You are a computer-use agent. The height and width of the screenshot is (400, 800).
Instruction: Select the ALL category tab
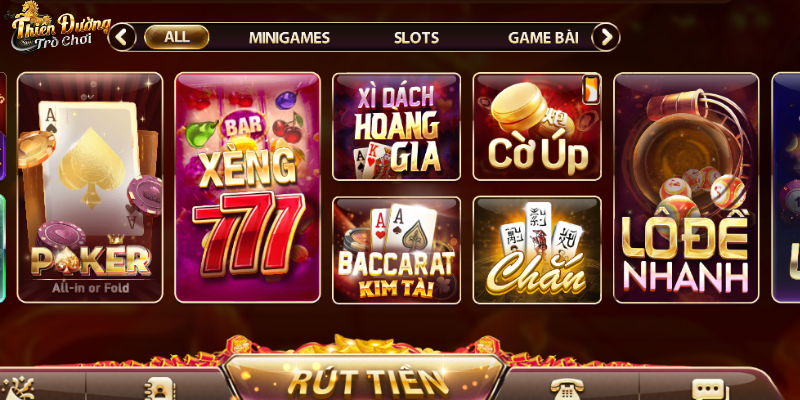coord(177,37)
